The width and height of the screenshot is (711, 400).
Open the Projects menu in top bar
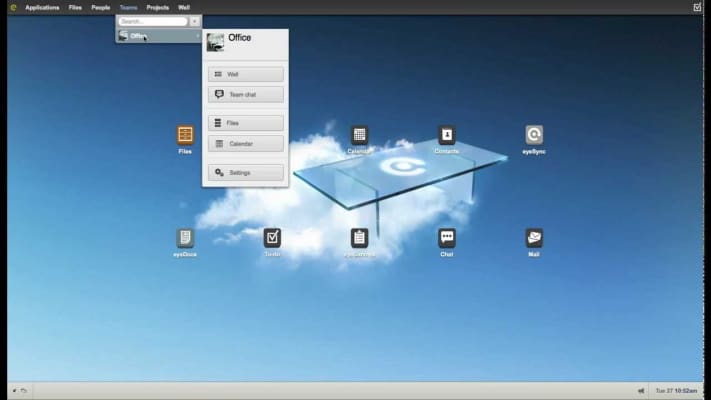pyautogui.click(x=158, y=7)
